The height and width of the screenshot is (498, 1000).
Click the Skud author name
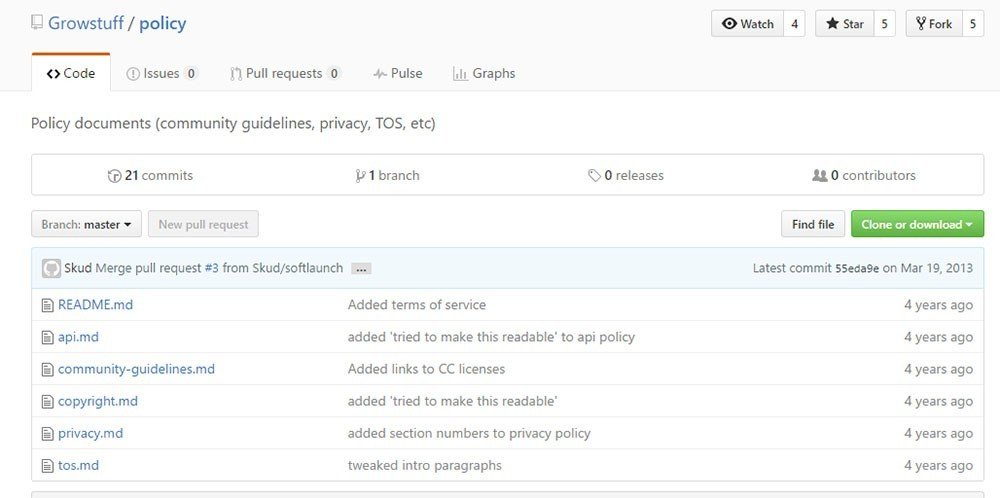[78, 268]
